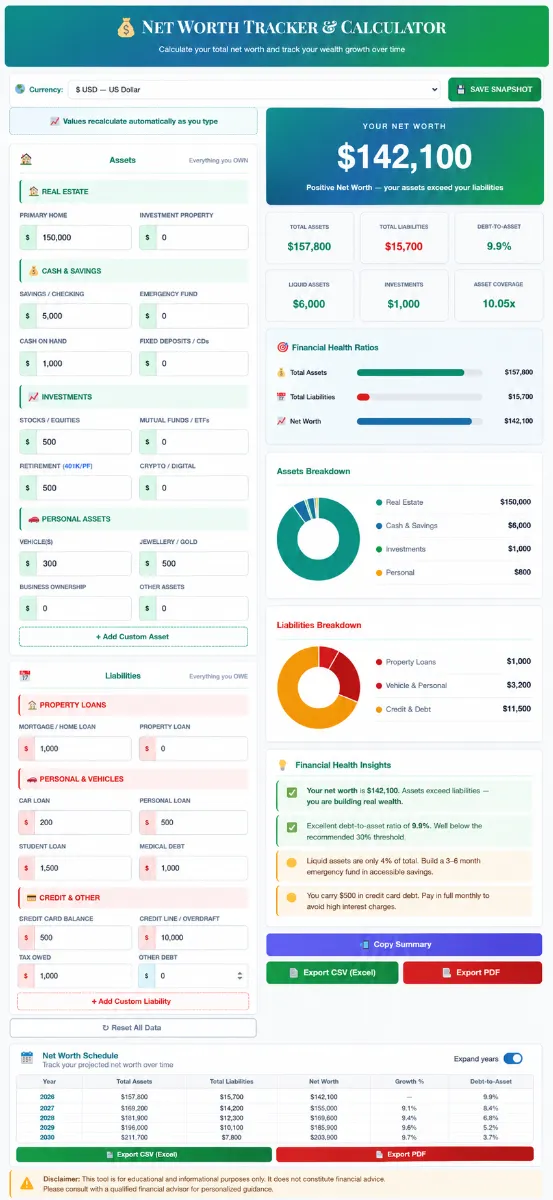The height and width of the screenshot is (1200, 553).
Task: Toggle the Expand years switch
Action: (513, 1058)
